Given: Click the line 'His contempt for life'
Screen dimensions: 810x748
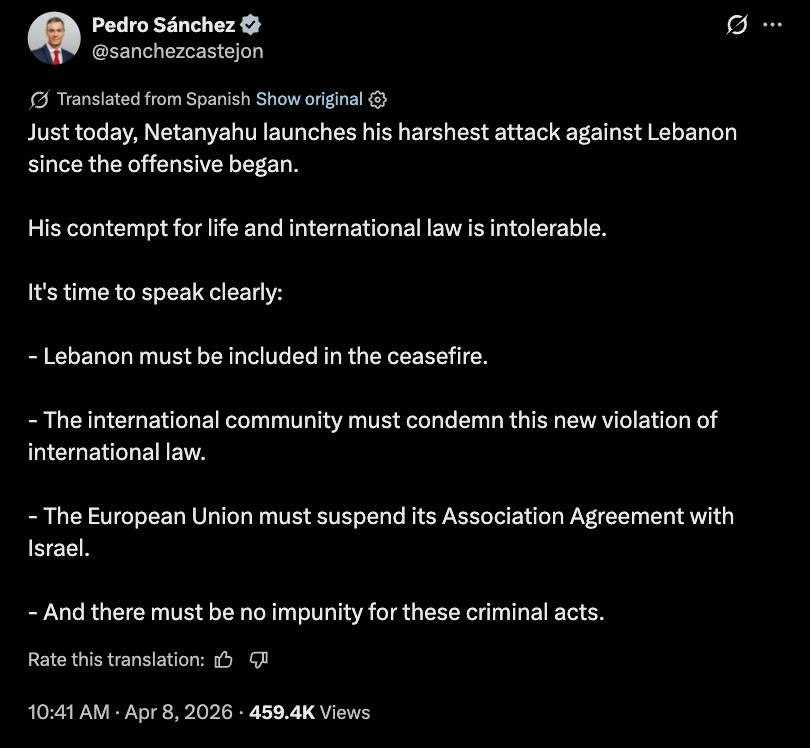Looking at the screenshot, I should coord(317,228).
